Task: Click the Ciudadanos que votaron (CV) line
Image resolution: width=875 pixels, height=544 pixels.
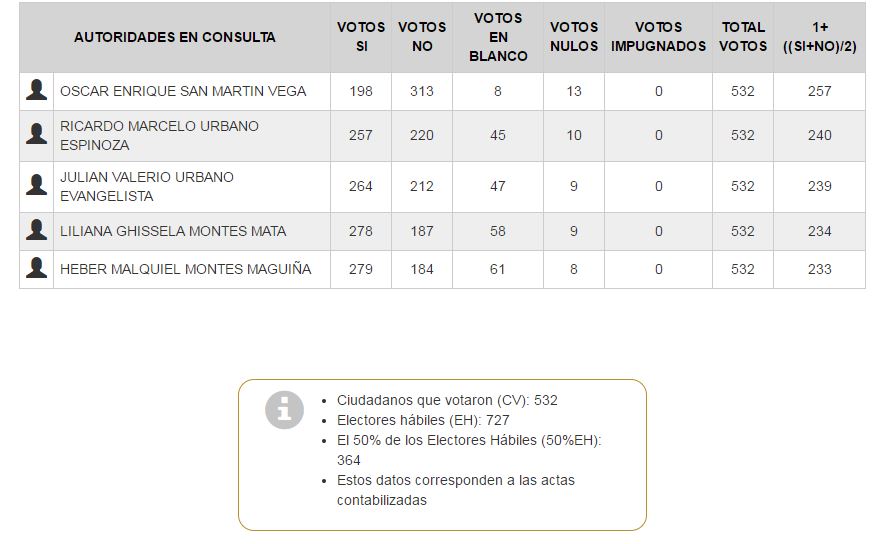Action: [447, 400]
